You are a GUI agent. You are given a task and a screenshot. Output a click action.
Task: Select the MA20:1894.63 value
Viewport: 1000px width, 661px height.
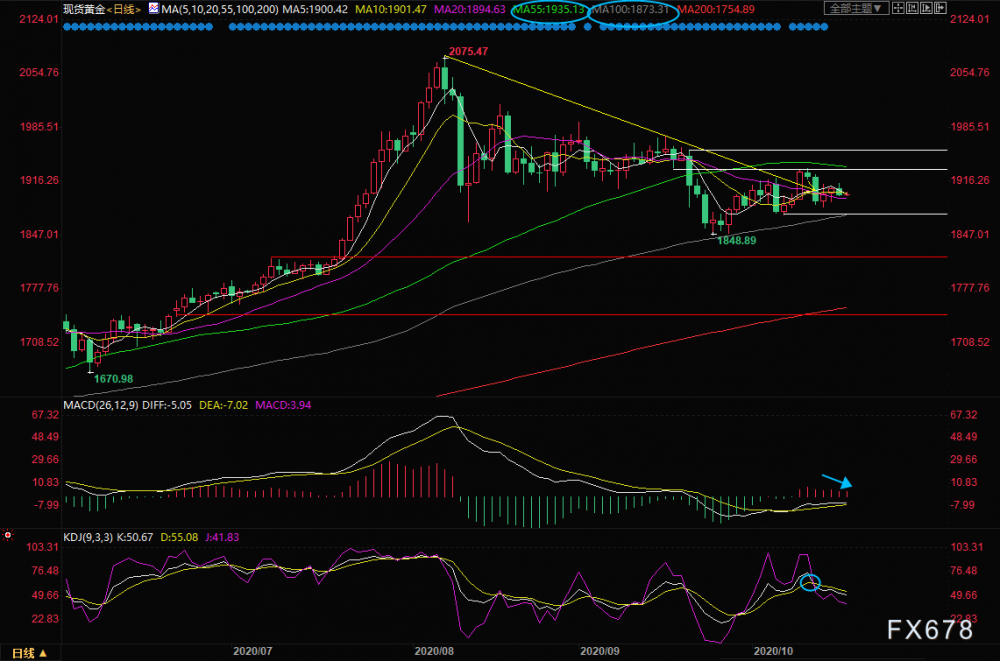[x=469, y=9]
